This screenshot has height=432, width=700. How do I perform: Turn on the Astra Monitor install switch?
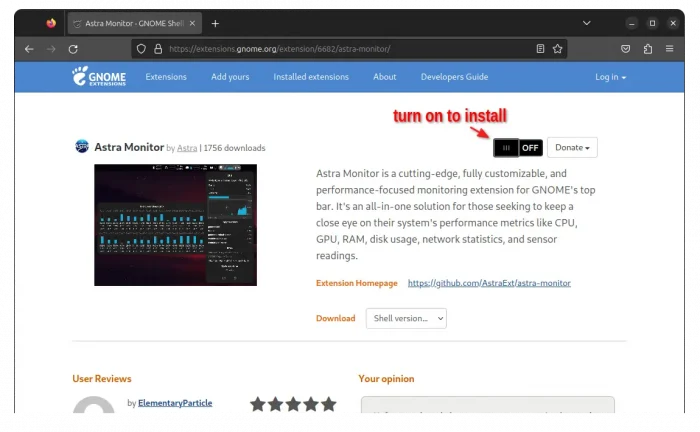click(517, 148)
